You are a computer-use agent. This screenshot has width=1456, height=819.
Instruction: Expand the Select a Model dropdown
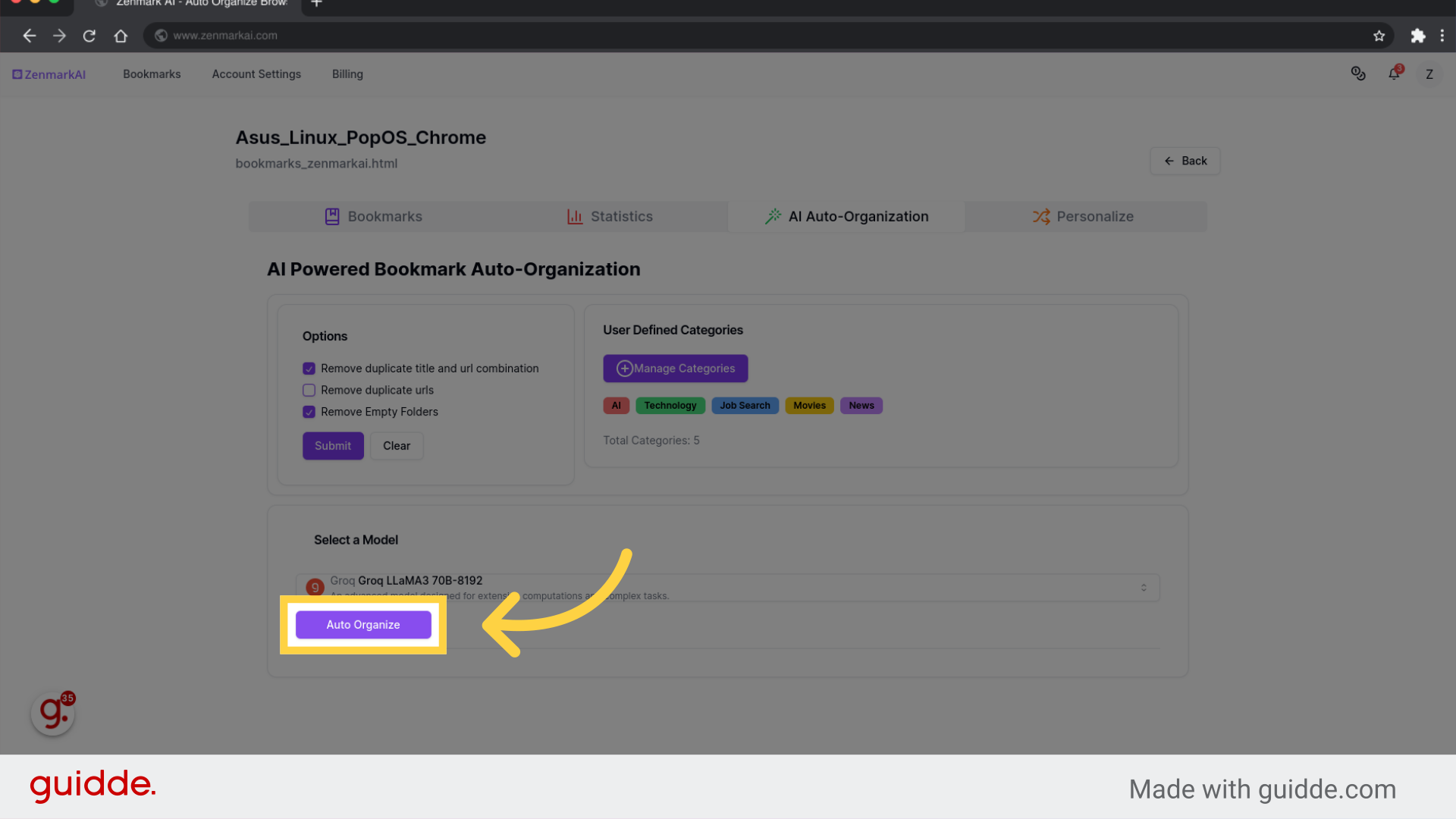[x=727, y=588]
